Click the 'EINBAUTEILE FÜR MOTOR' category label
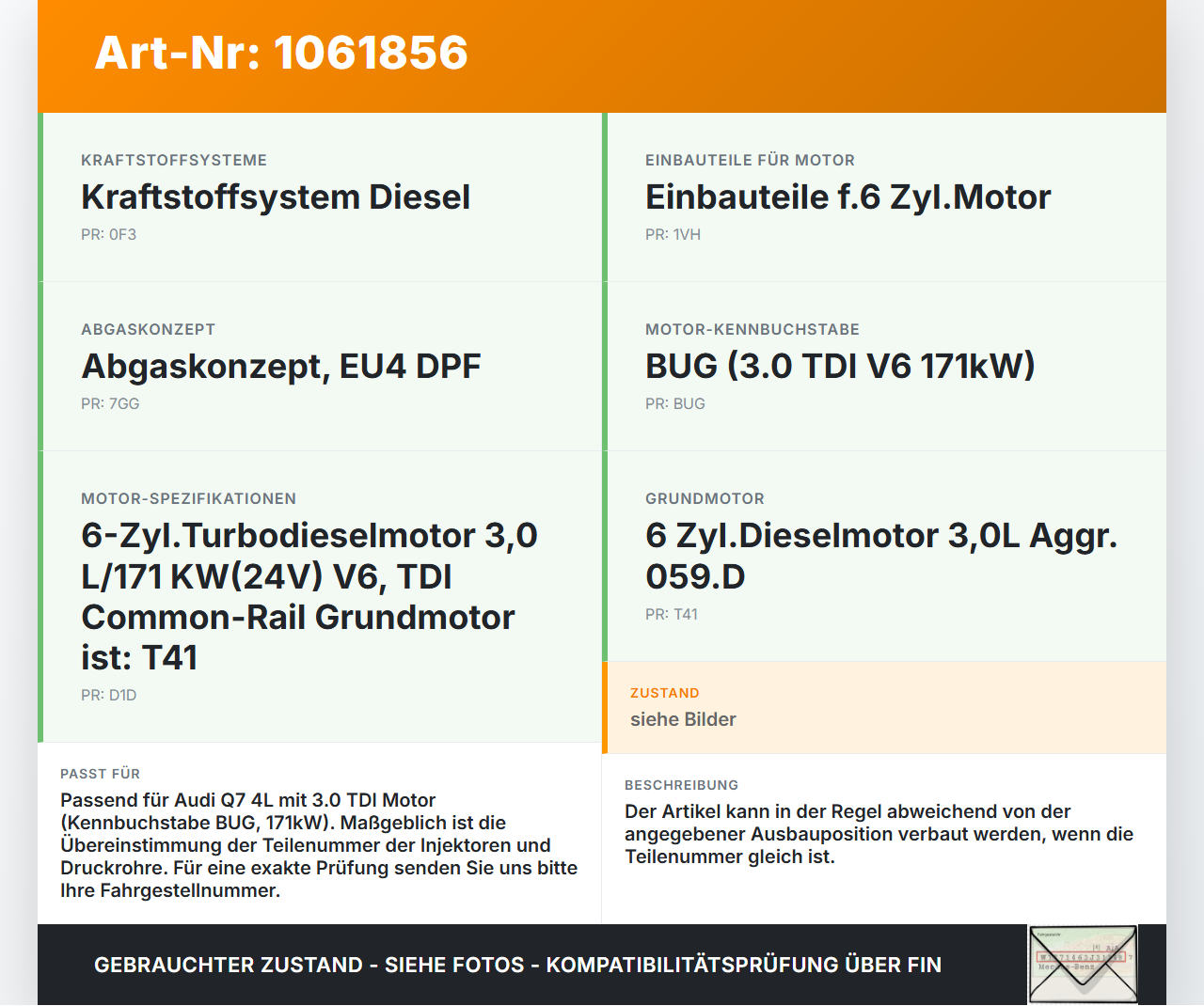 [x=751, y=160]
